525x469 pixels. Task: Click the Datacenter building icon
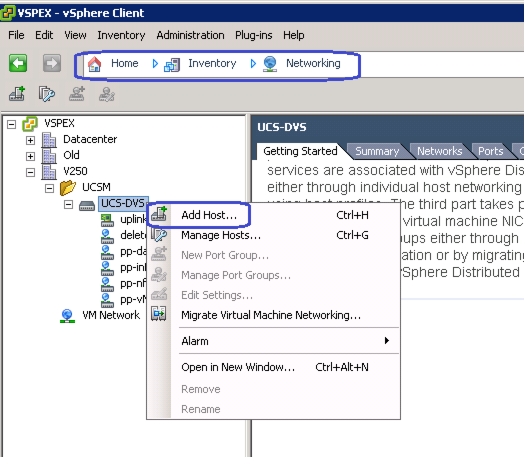point(49,140)
